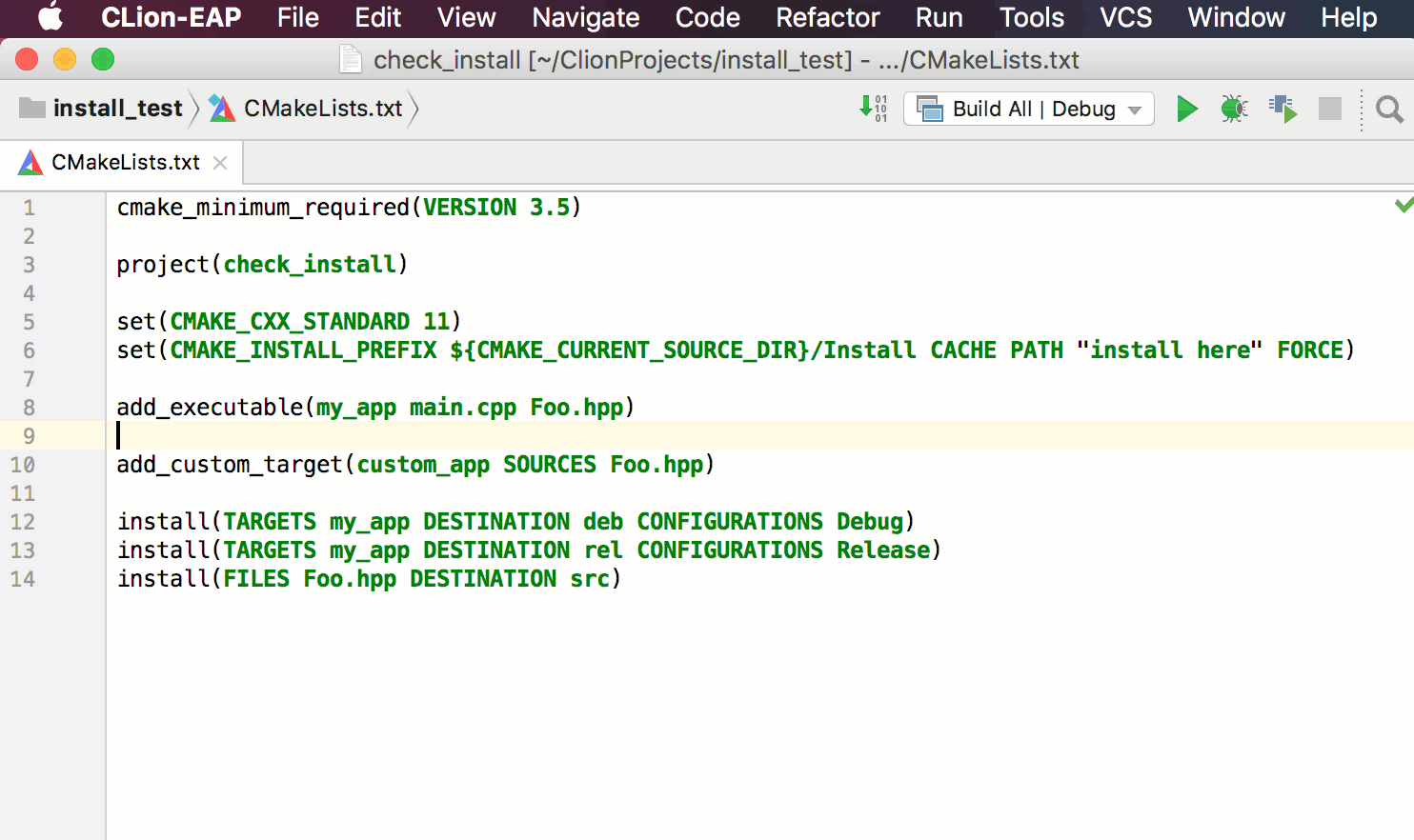Click the green inspection checkmark above the scrollbar
Screen dimensions: 1414x840
[x=1402, y=204]
